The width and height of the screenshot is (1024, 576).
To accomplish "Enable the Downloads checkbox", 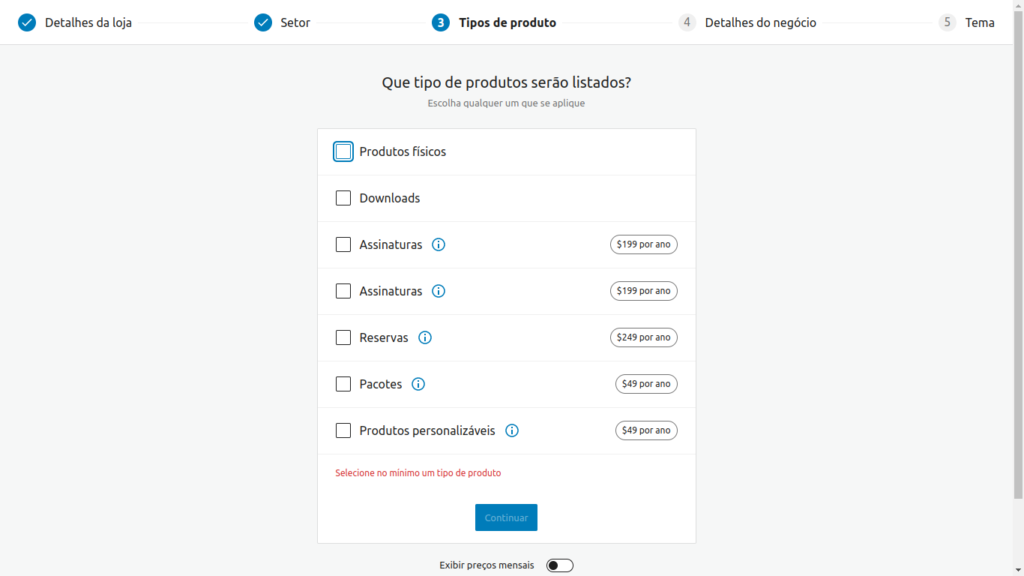I will (343, 197).
